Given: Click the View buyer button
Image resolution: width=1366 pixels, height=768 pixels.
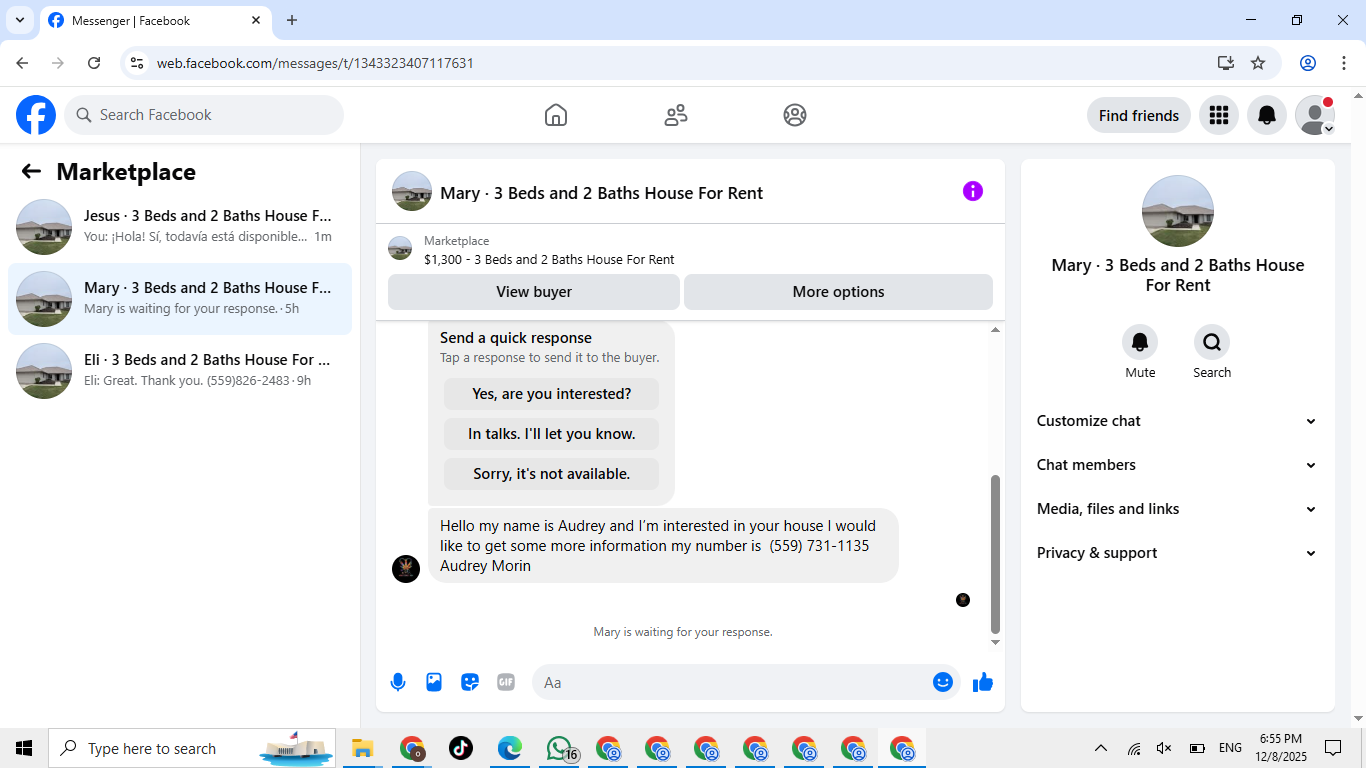Looking at the screenshot, I should click(534, 292).
